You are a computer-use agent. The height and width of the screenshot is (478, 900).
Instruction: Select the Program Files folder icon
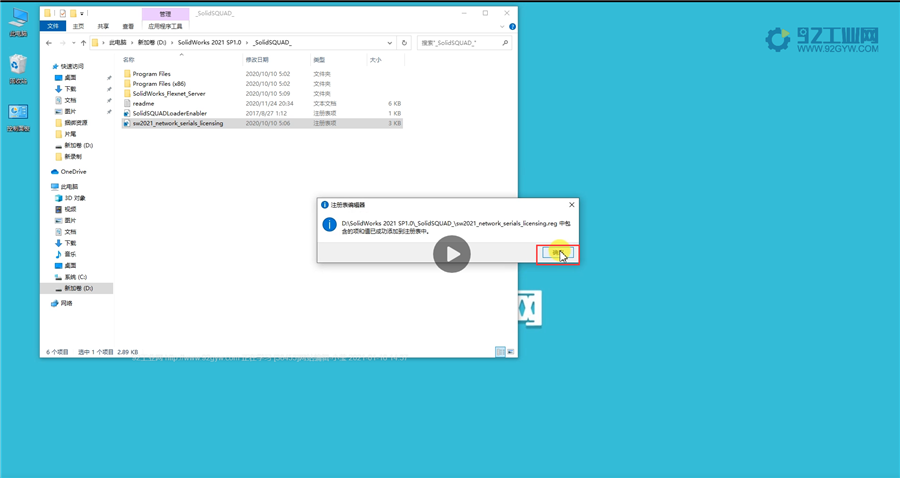tap(127, 74)
